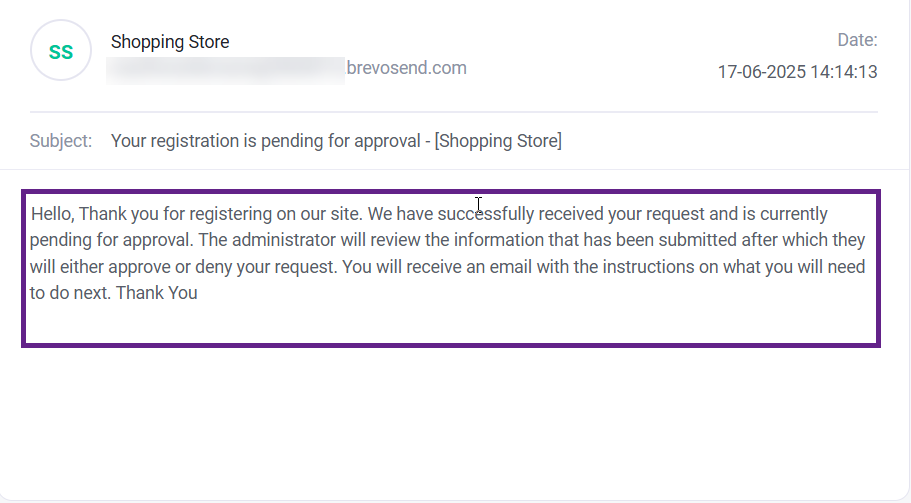Click the Subject: label

61,141
